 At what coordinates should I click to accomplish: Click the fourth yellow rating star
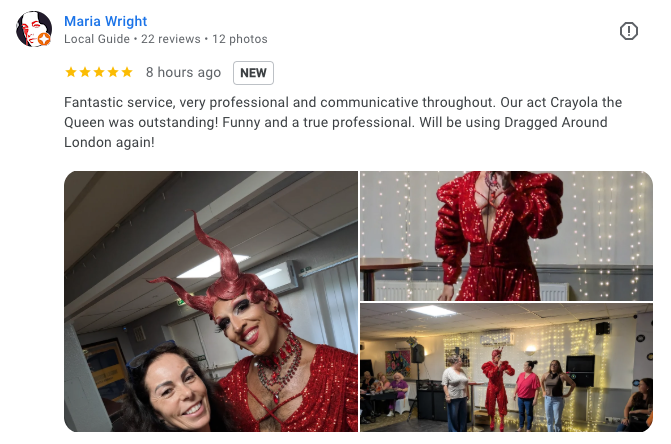(x=113, y=72)
